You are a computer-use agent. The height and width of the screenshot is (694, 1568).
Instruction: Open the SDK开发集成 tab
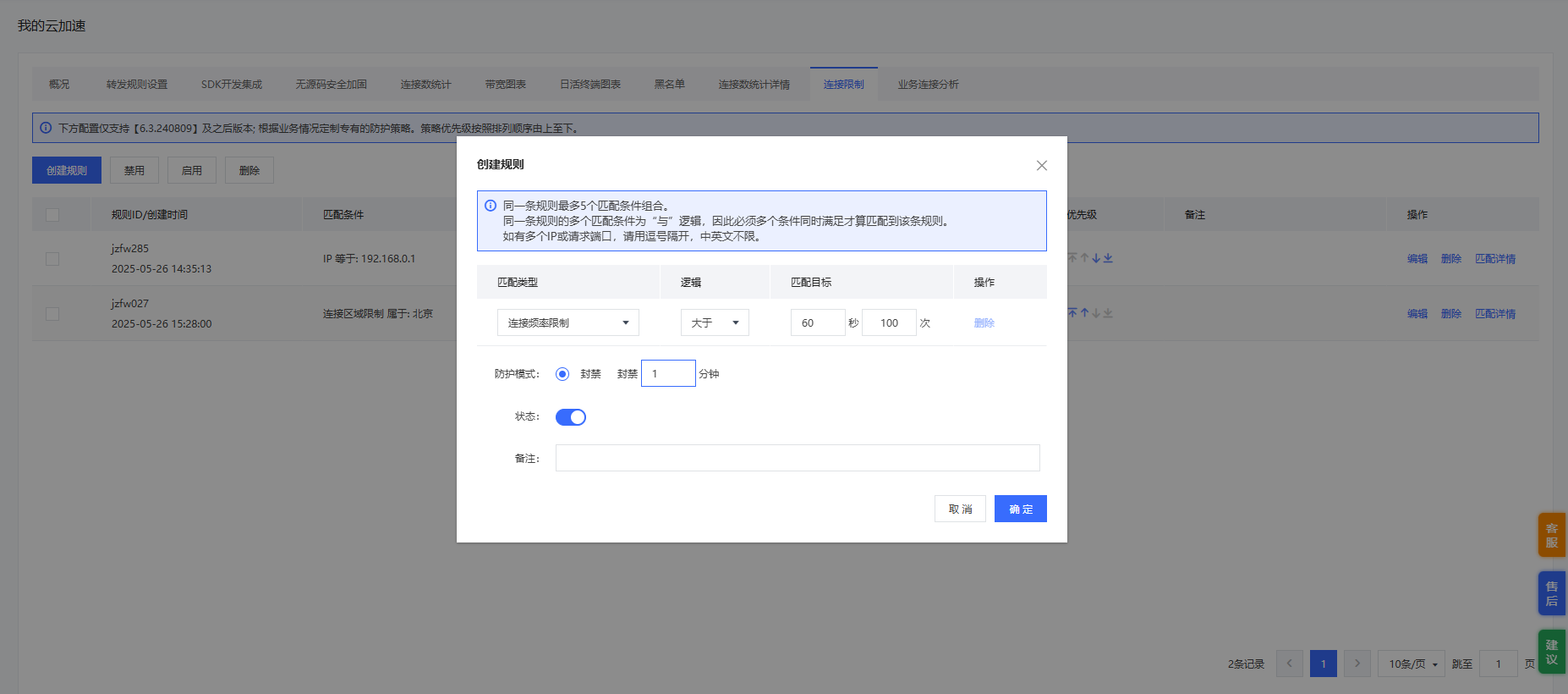pos(232,85)
